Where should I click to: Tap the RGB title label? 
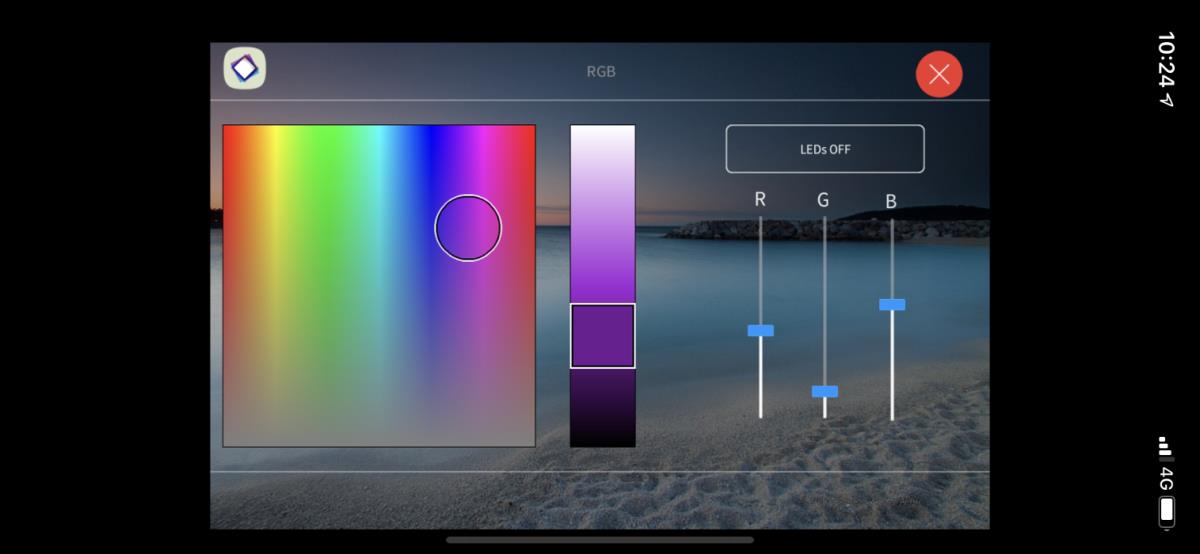600,72
